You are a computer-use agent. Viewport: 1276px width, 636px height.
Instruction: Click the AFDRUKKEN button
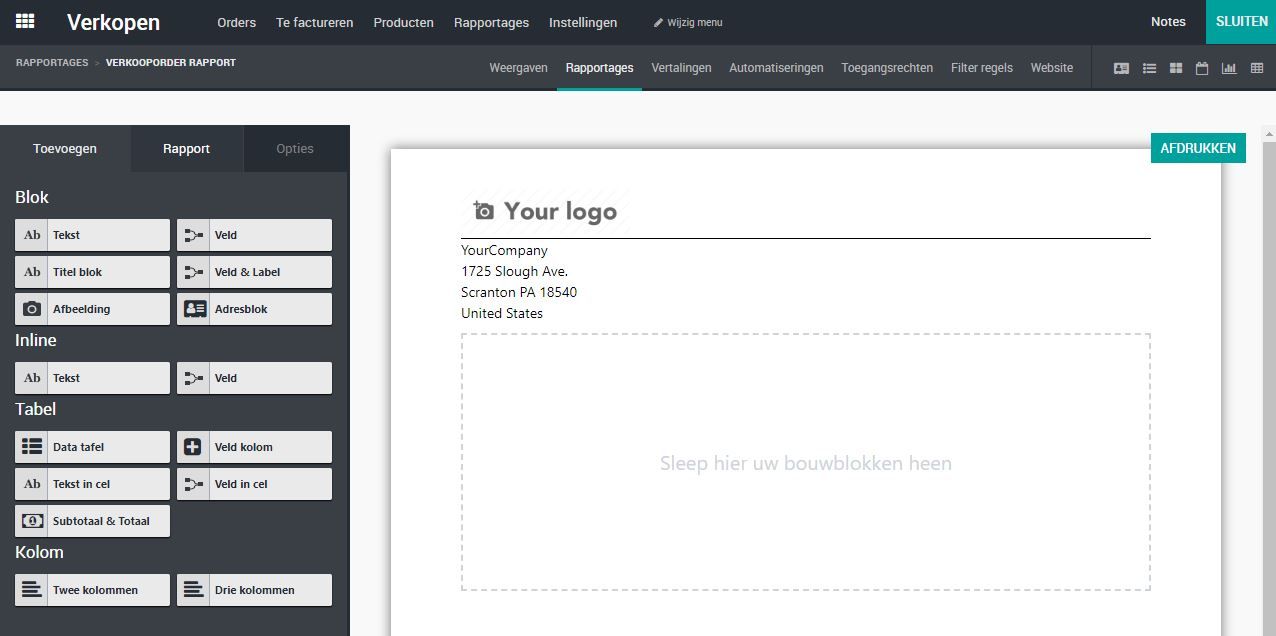point(1197,147)
